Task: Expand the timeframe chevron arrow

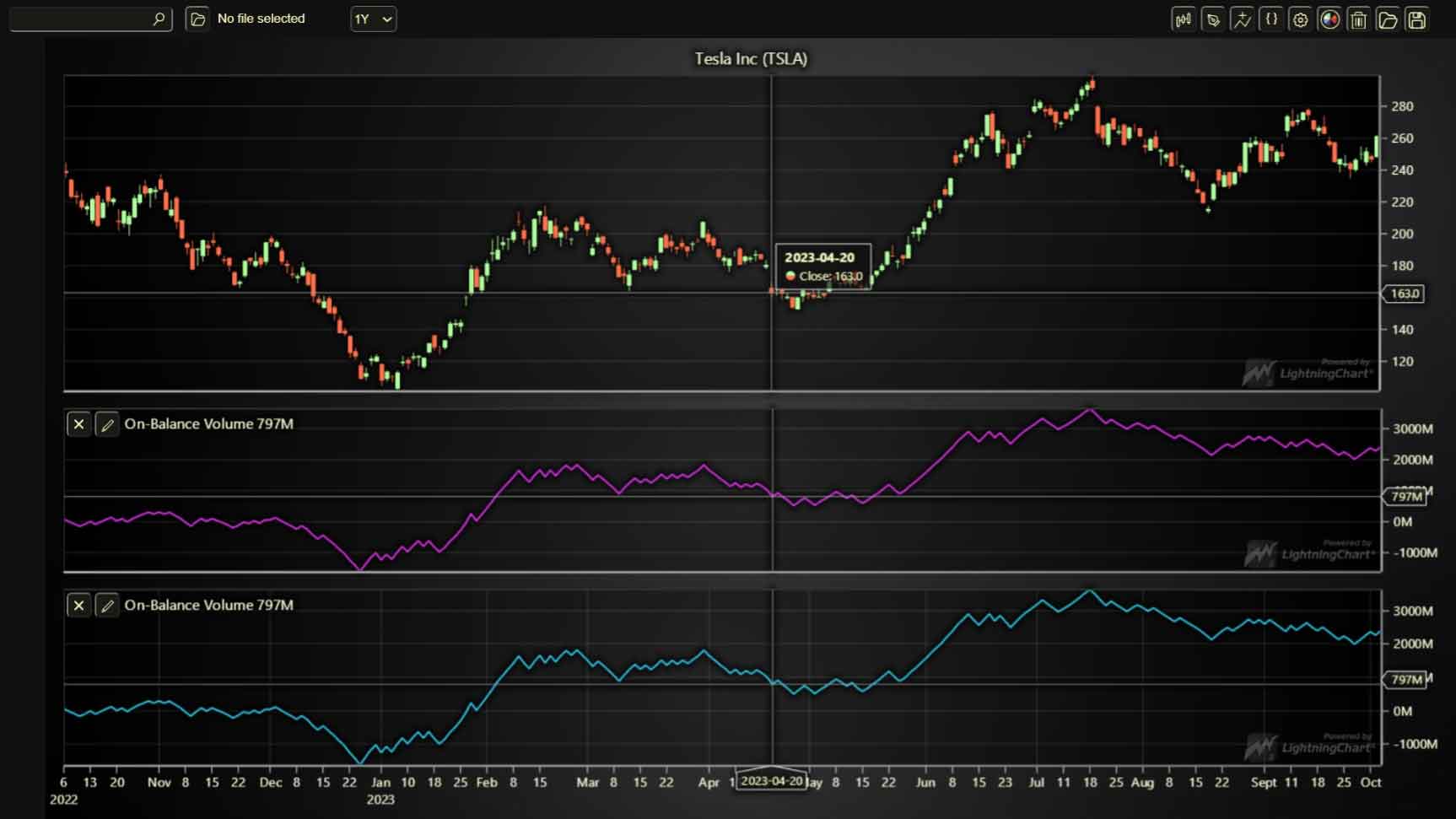Action: click(386, 19)
